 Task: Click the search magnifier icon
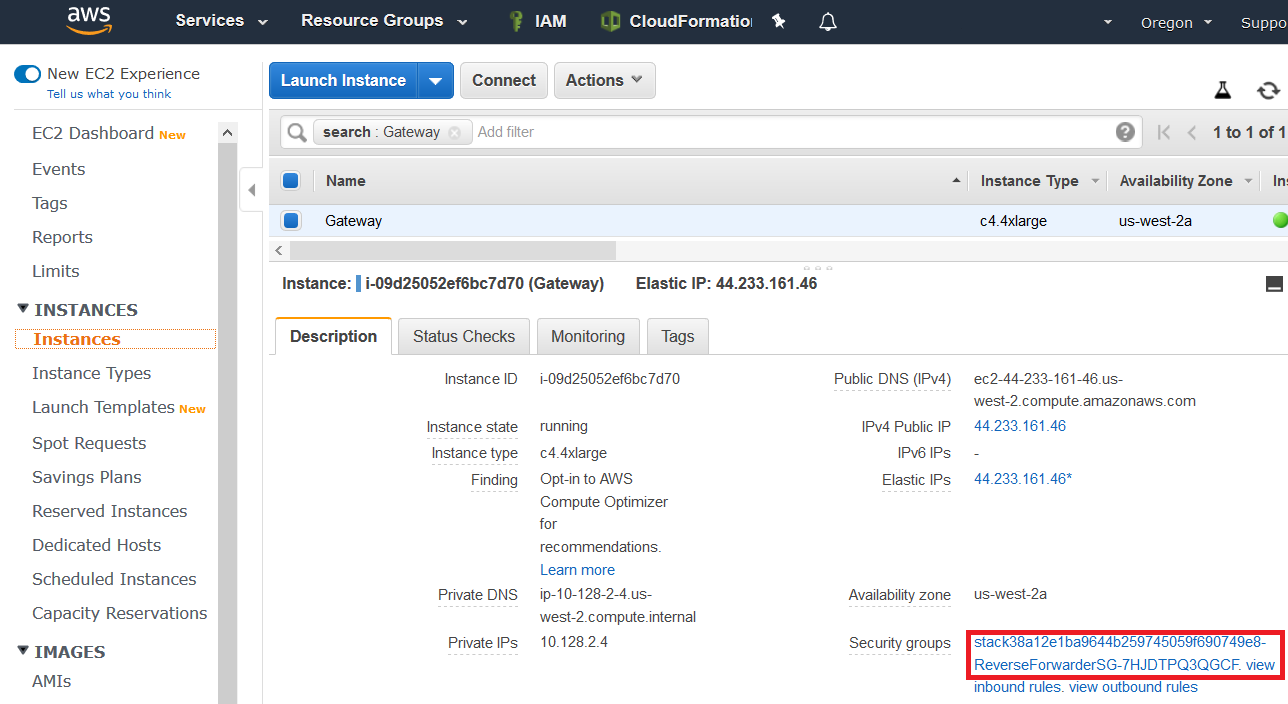point(297,131)
